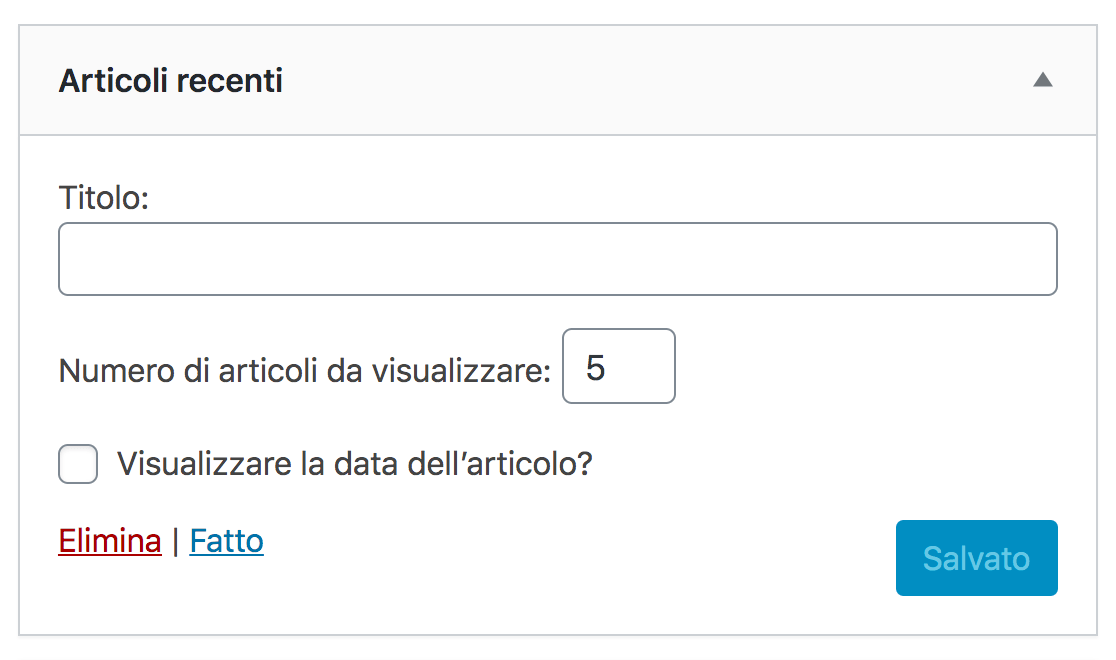Focus the Titolo text input field

(558, 259)
